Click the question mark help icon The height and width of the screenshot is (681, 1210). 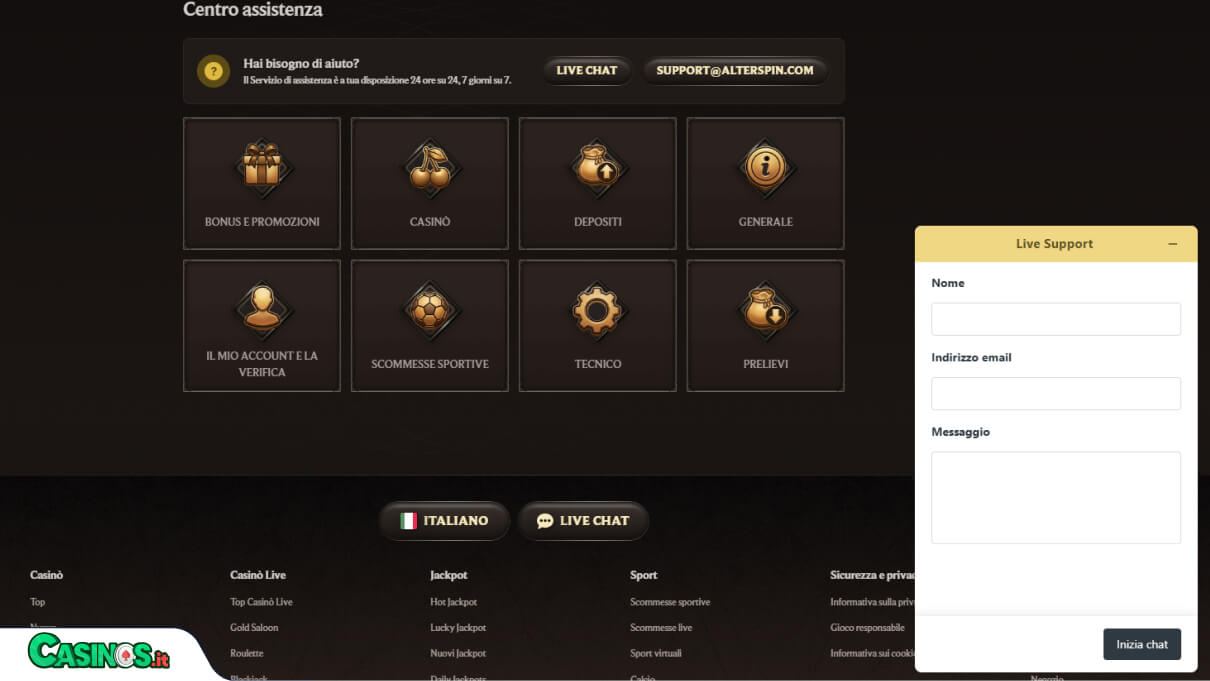point(213,71)
